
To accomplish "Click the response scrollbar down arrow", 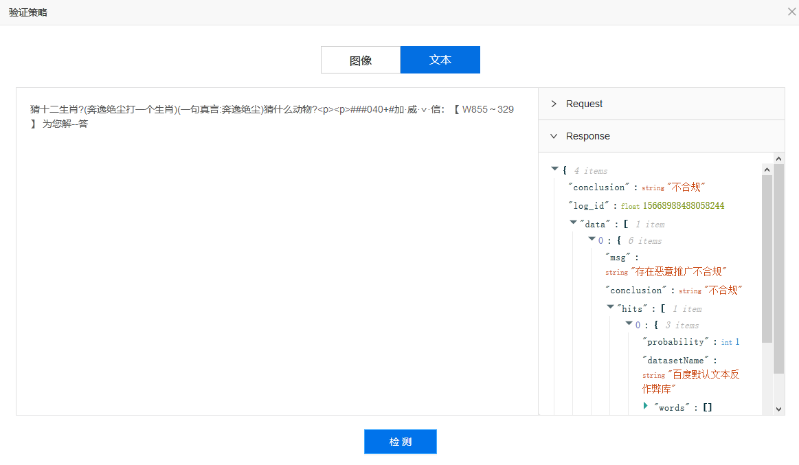I will click(778, 409).
